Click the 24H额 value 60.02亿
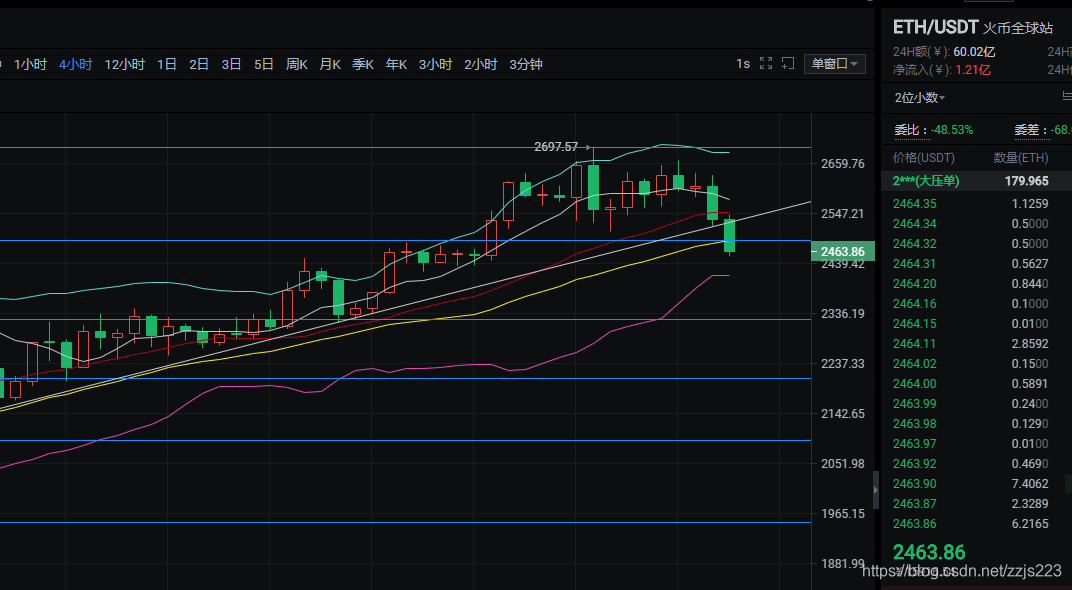1072x590 pixels. coord(974,52)
